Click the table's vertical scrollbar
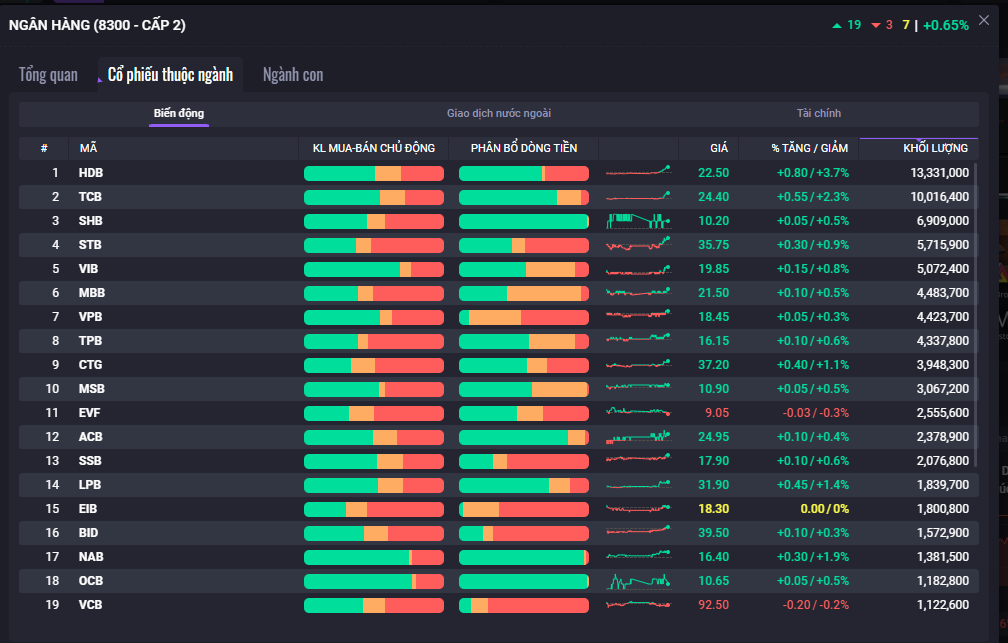Screen dimensions: 1008x643 [976, 300]
